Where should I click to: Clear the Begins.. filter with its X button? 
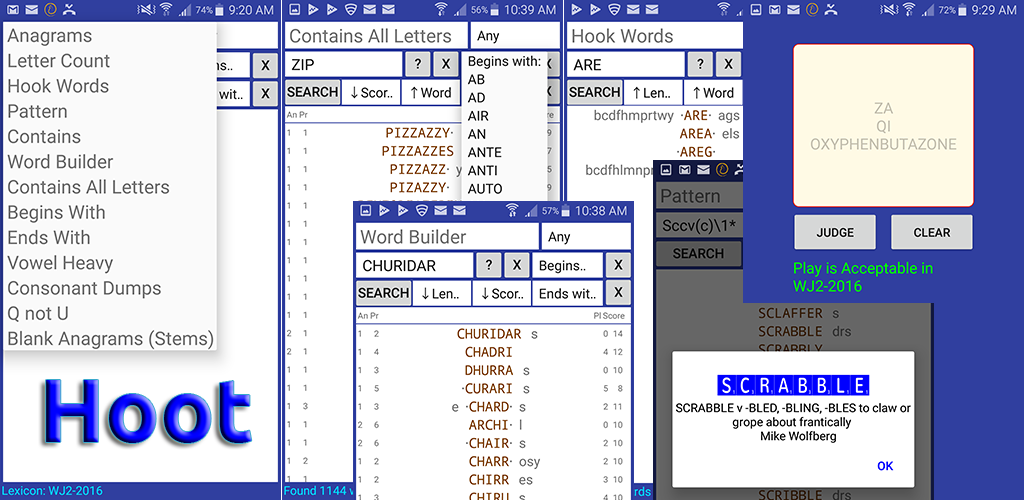pyautogui.click(x=618, y=266)
